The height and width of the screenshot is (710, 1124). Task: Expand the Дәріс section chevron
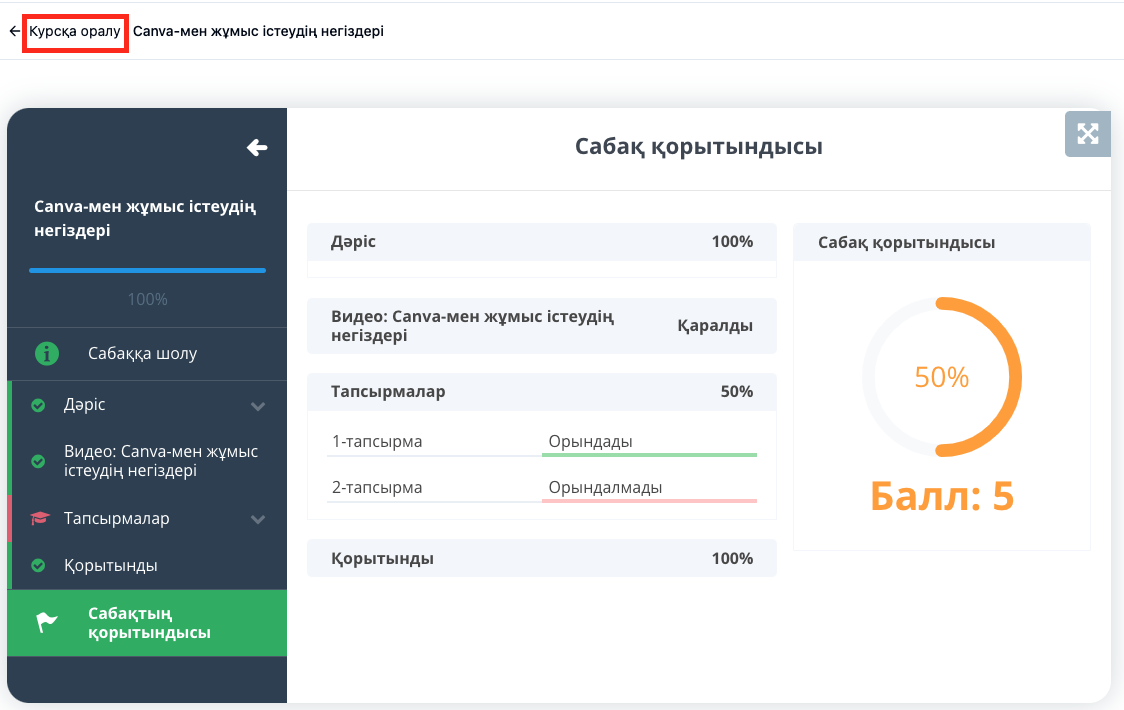258,406
